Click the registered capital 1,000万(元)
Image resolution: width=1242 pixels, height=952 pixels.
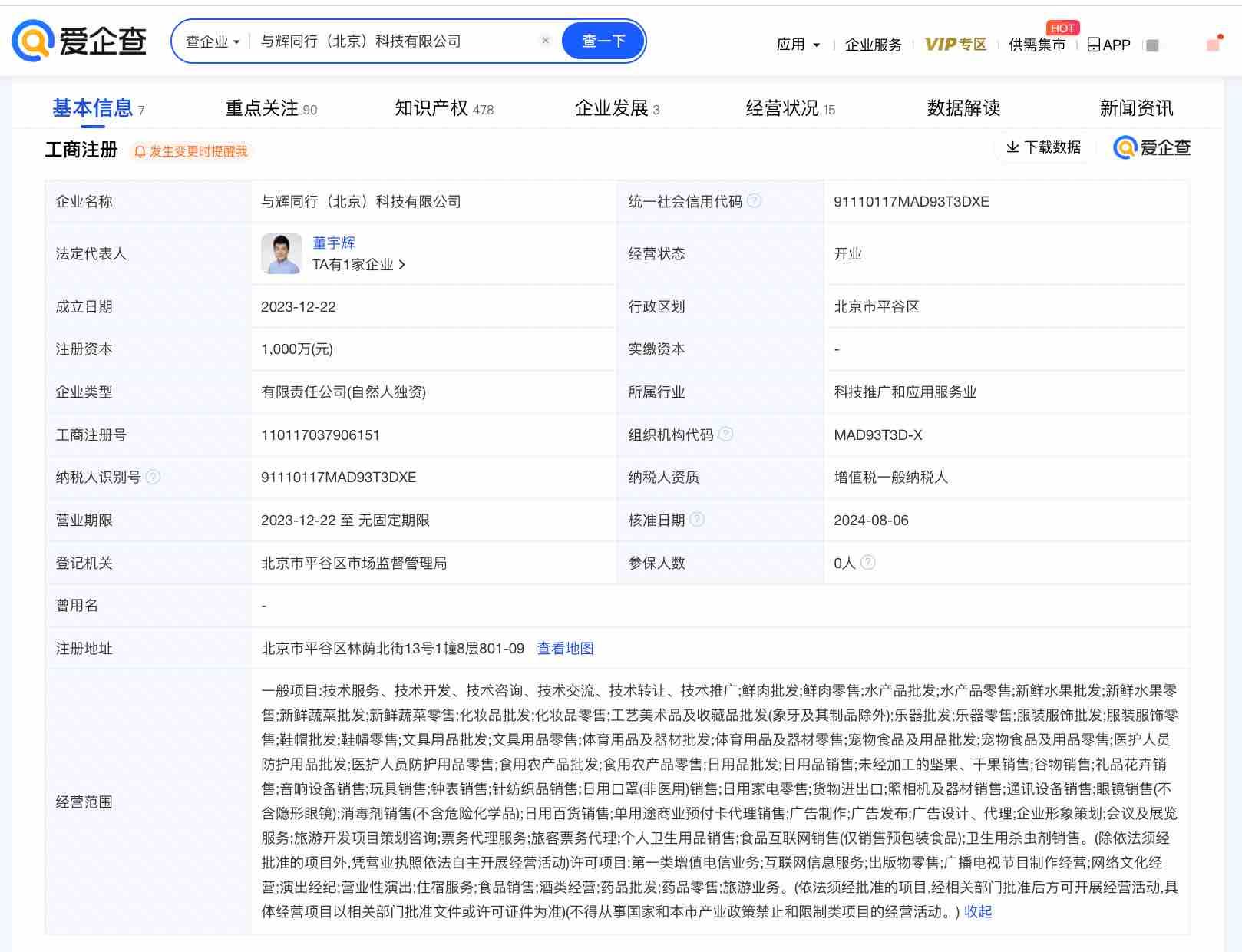(297, 349)
